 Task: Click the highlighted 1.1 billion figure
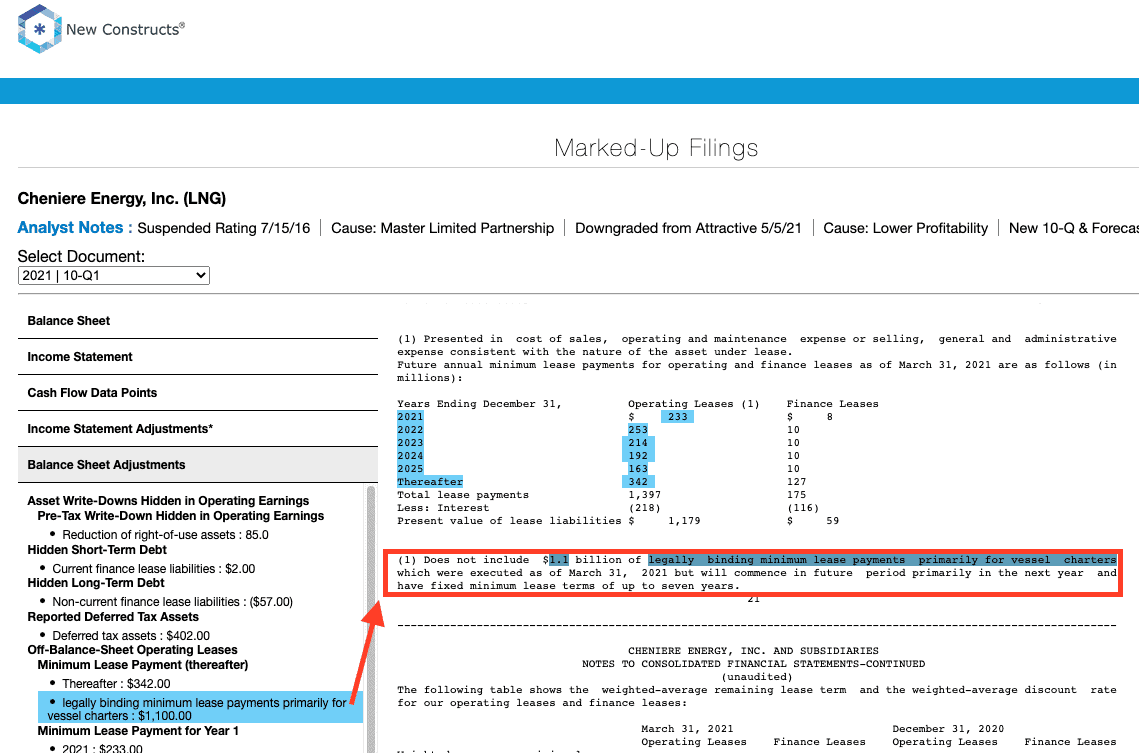(x=559, y=560)
